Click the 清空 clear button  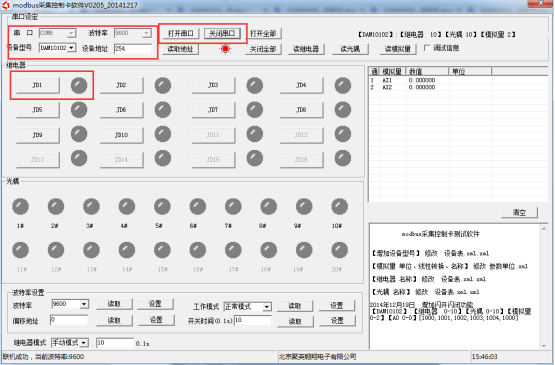519,212
